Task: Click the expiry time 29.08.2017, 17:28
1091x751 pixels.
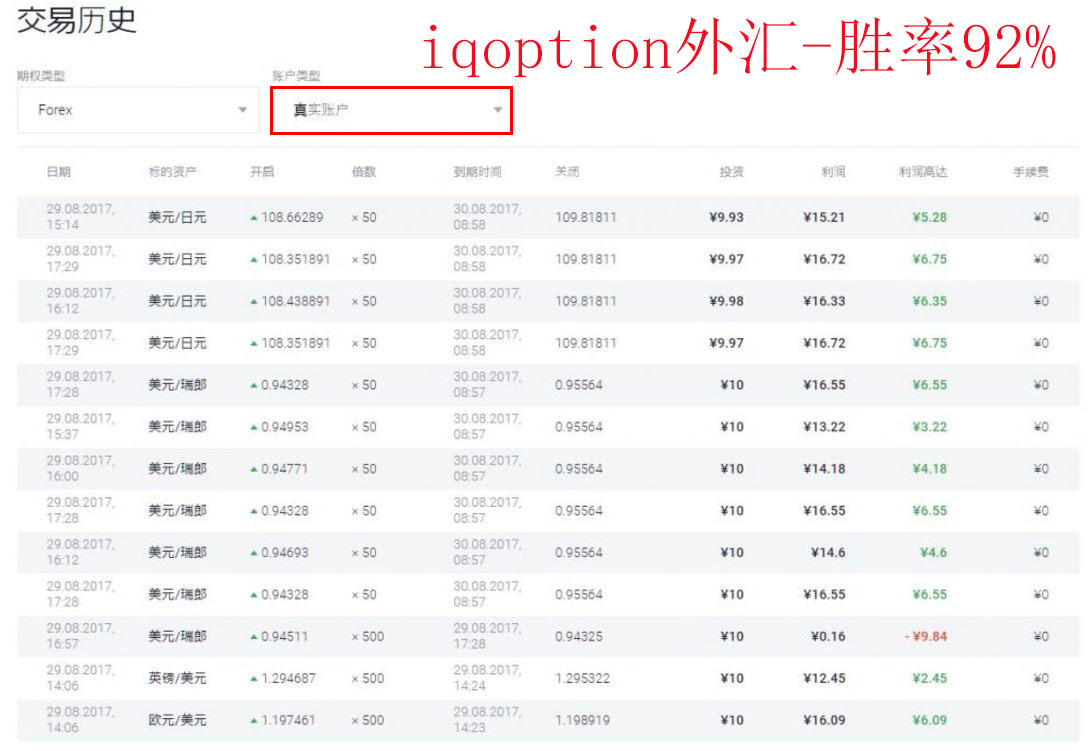Action: coord(487,635)
